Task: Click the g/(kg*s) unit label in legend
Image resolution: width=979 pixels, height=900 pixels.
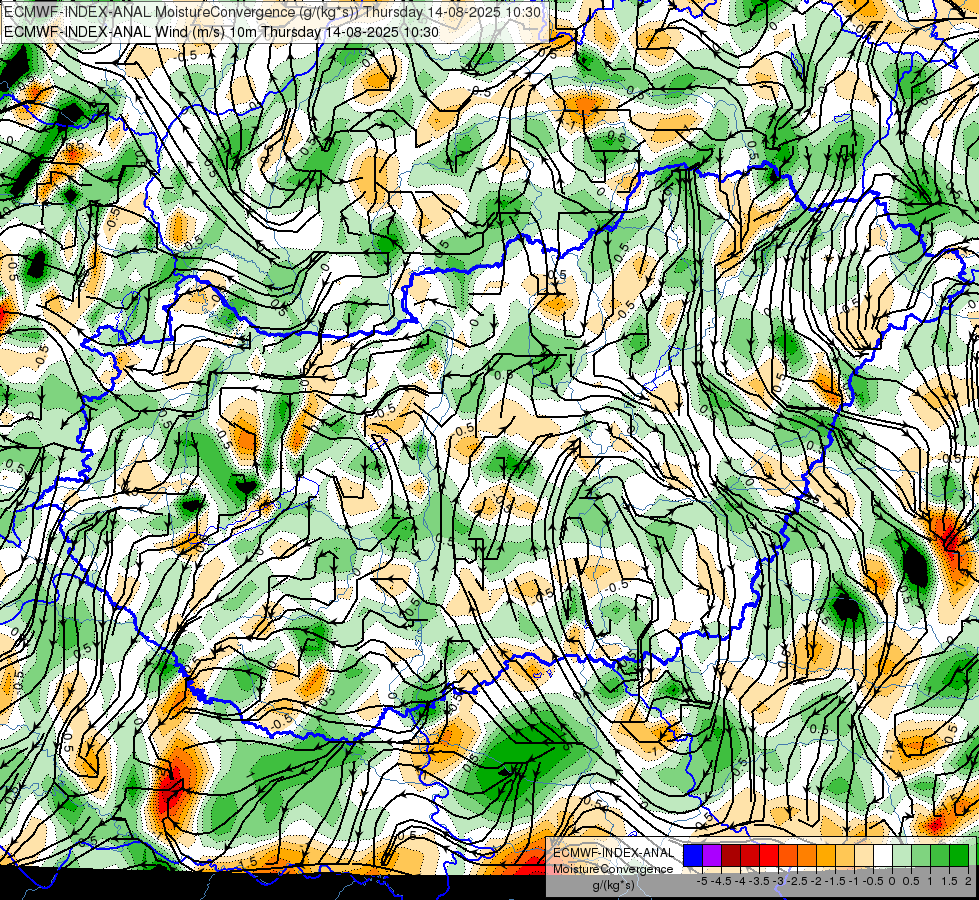Action: click(x=613, y=885)
